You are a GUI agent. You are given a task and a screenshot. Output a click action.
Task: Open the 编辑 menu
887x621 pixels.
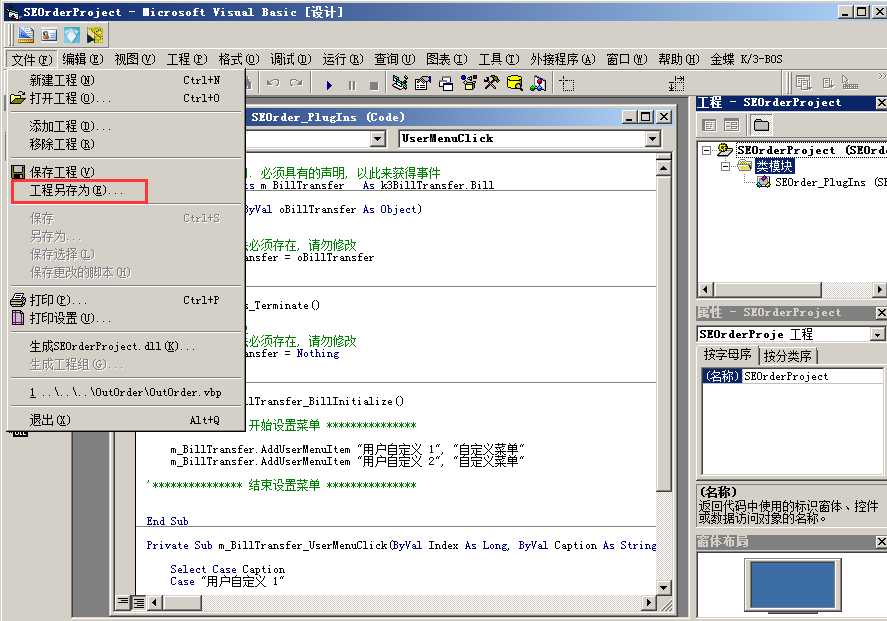pos(83,59)
